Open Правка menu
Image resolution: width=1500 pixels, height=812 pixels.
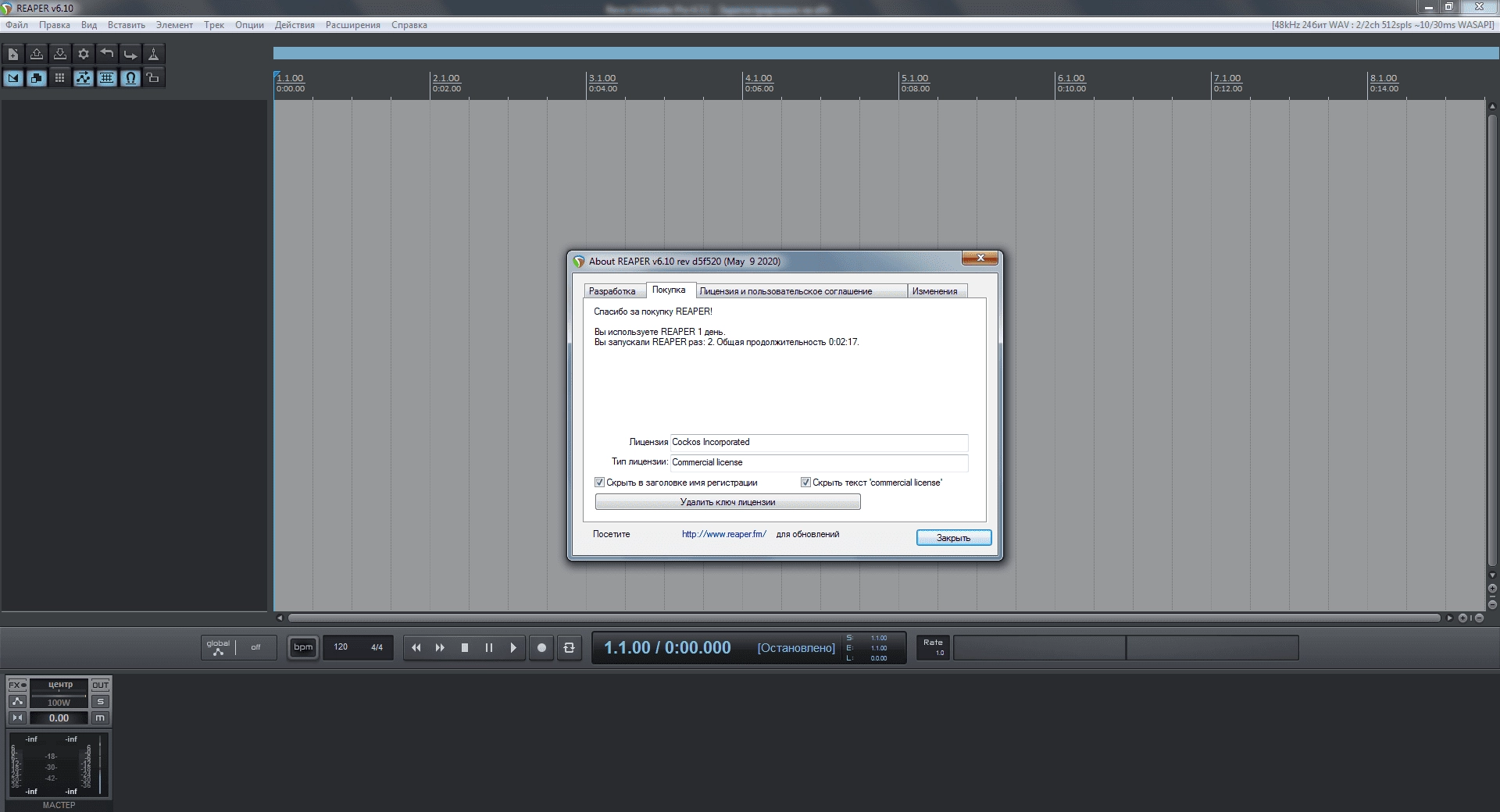tap(55, 25)
